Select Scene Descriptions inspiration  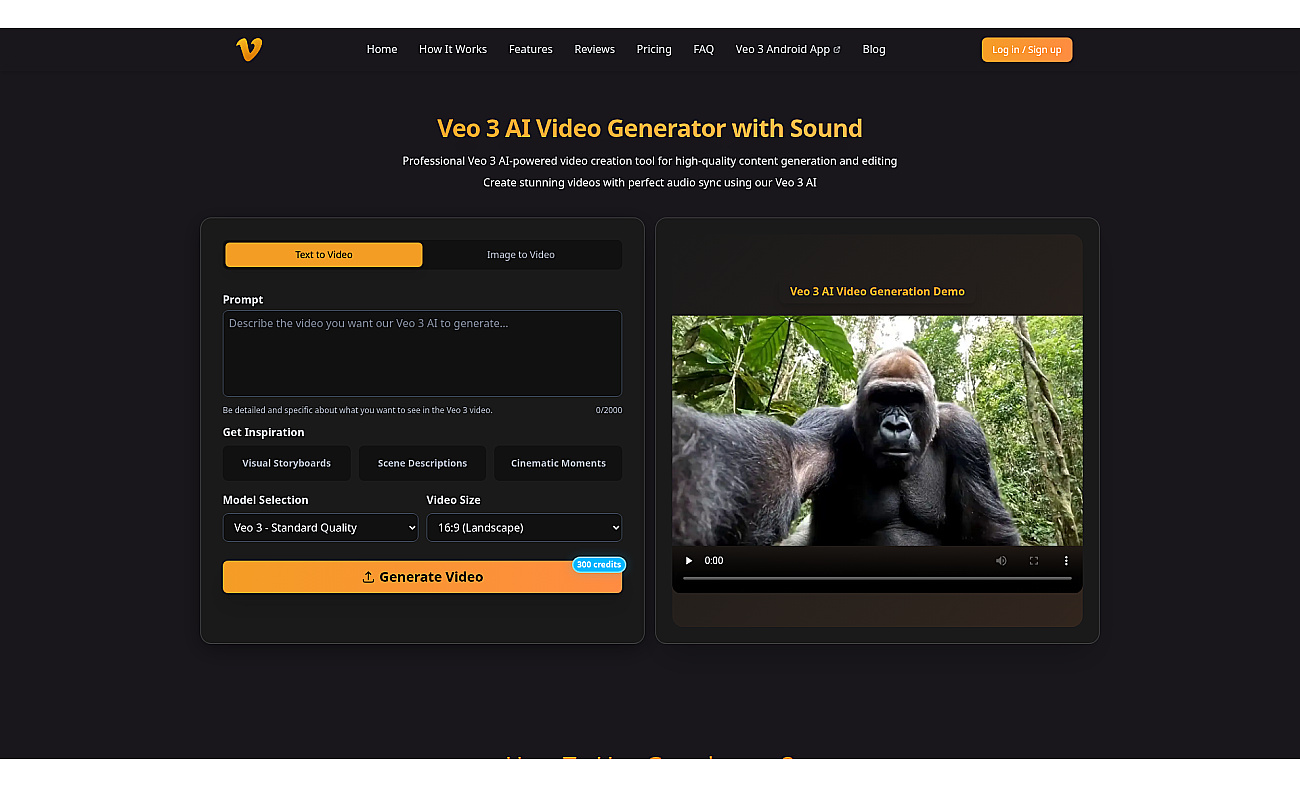(422, 463)
